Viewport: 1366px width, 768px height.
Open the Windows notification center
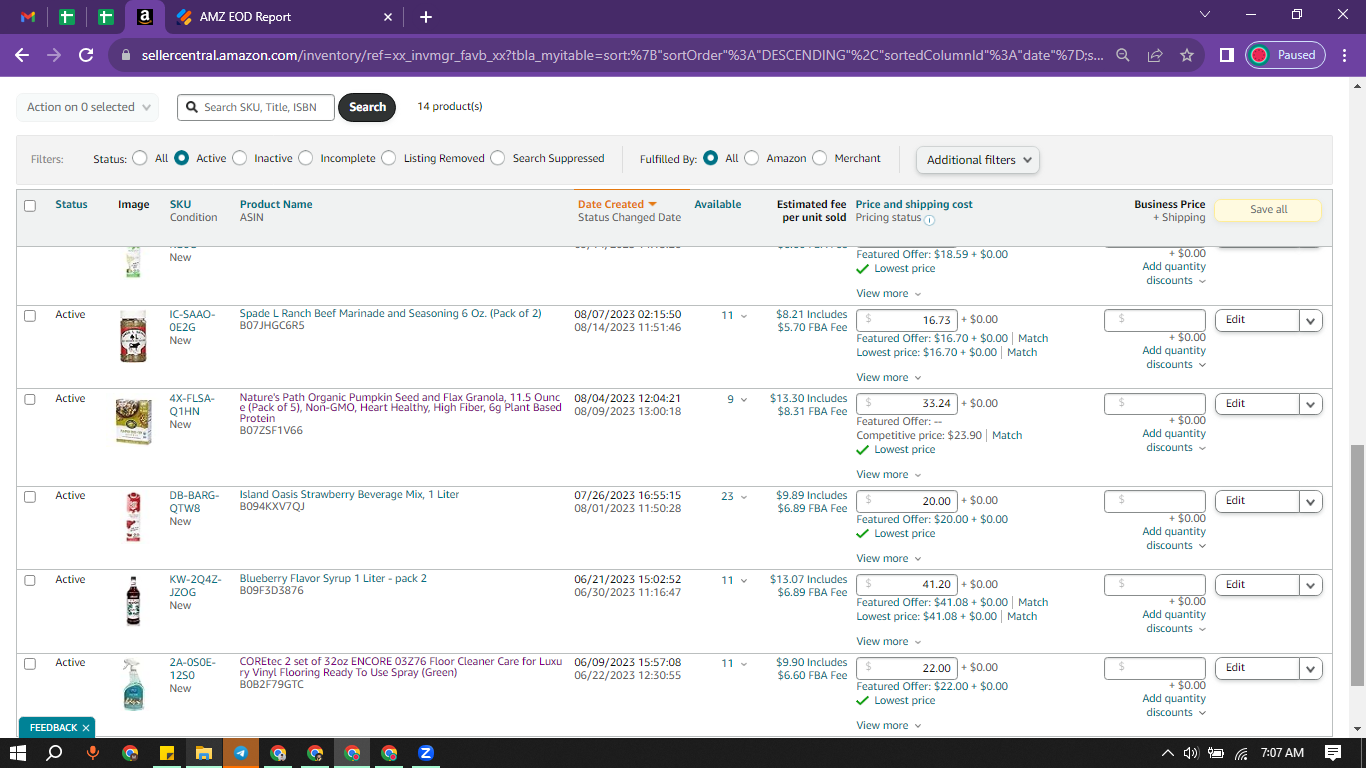click(x=1333, y=753)
